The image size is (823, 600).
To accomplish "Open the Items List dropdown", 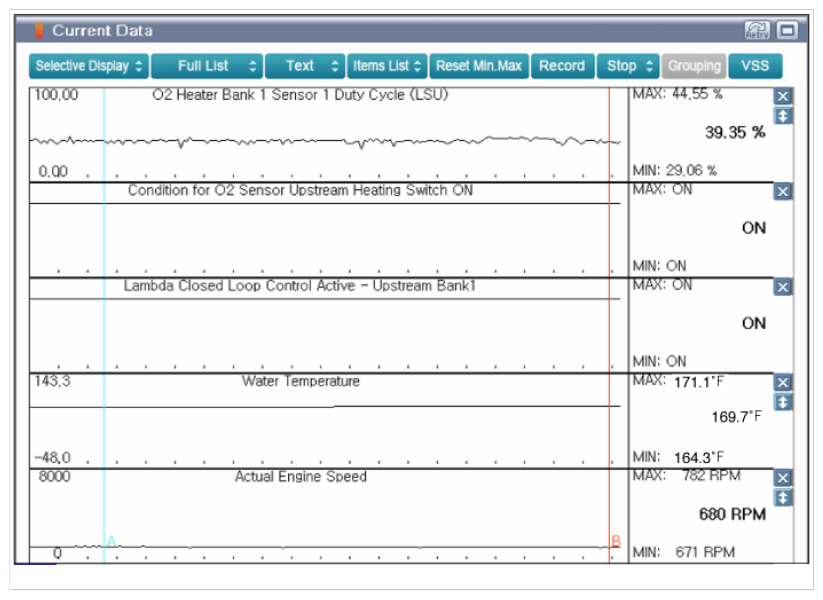I will click(x=387, y=66).
